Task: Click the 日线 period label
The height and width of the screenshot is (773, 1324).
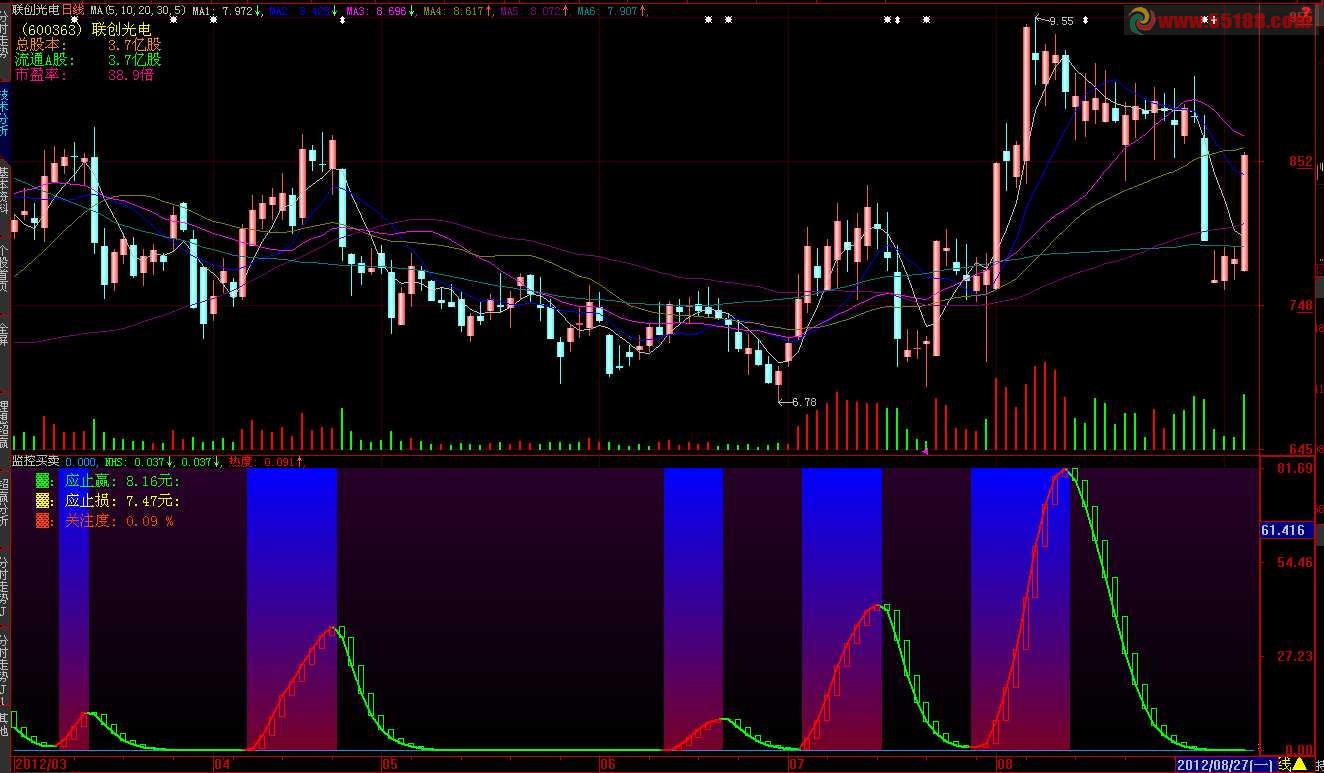Action: (74, 10)
